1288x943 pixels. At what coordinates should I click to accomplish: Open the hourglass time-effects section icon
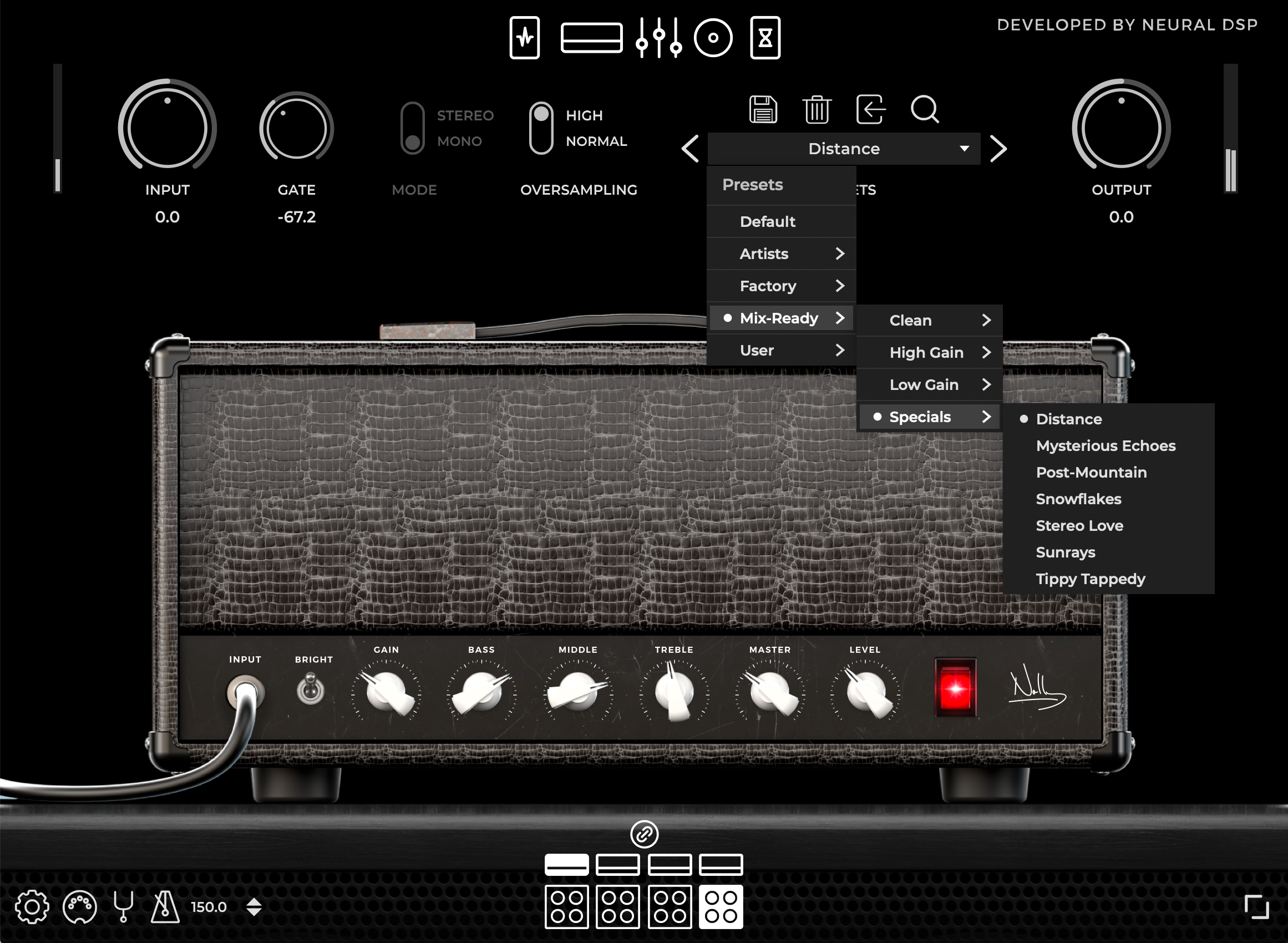765,39
